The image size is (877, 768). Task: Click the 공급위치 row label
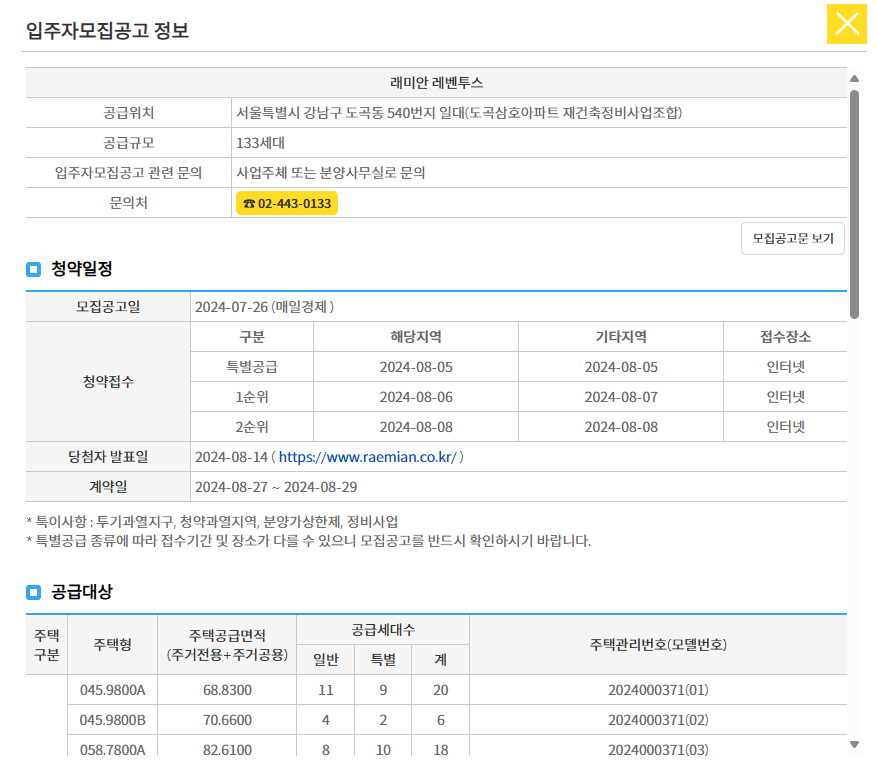(x=129, y=113)
